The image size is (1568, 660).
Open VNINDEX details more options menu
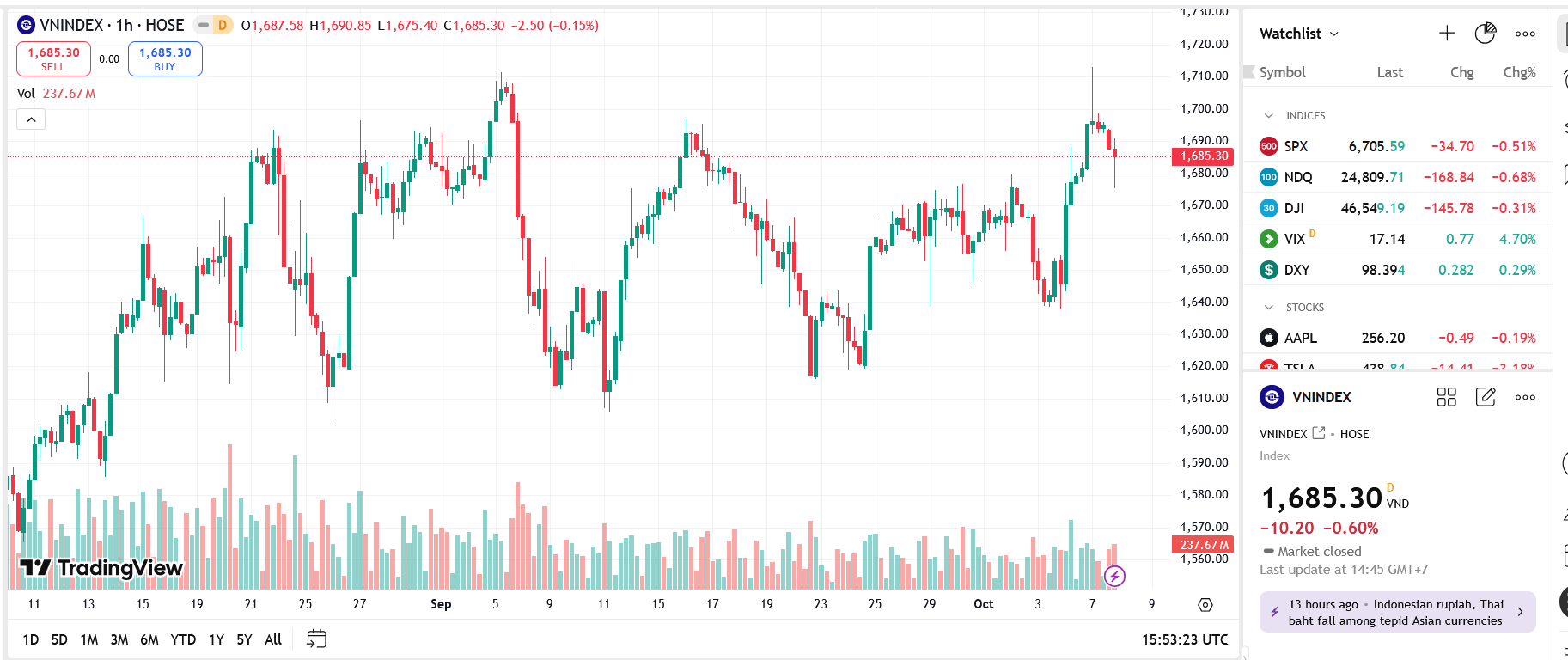[1525, 397]
